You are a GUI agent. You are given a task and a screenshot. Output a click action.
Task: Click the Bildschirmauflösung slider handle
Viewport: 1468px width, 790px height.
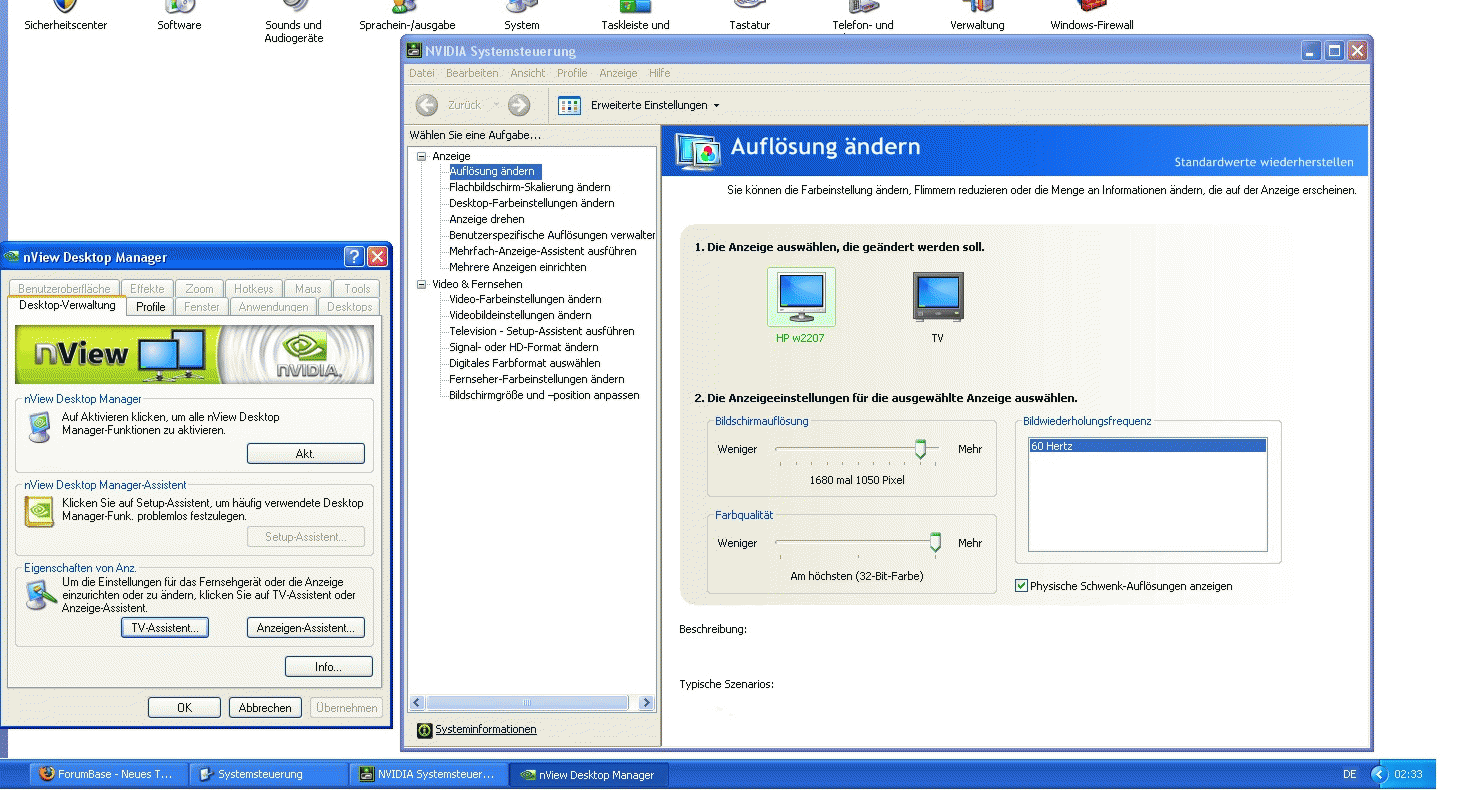pos(920,450)
